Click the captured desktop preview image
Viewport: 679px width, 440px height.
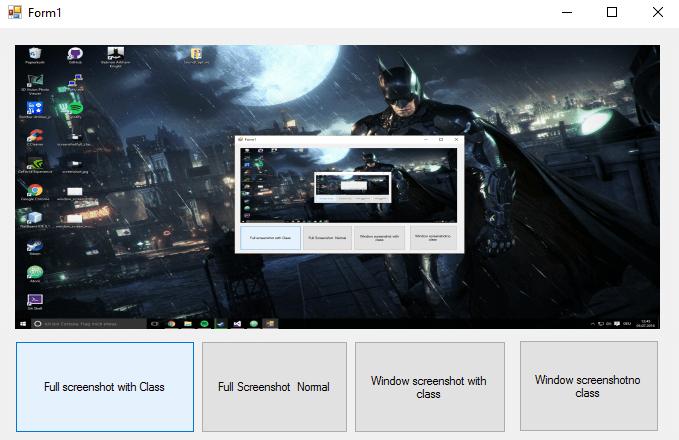click(337, 187)
